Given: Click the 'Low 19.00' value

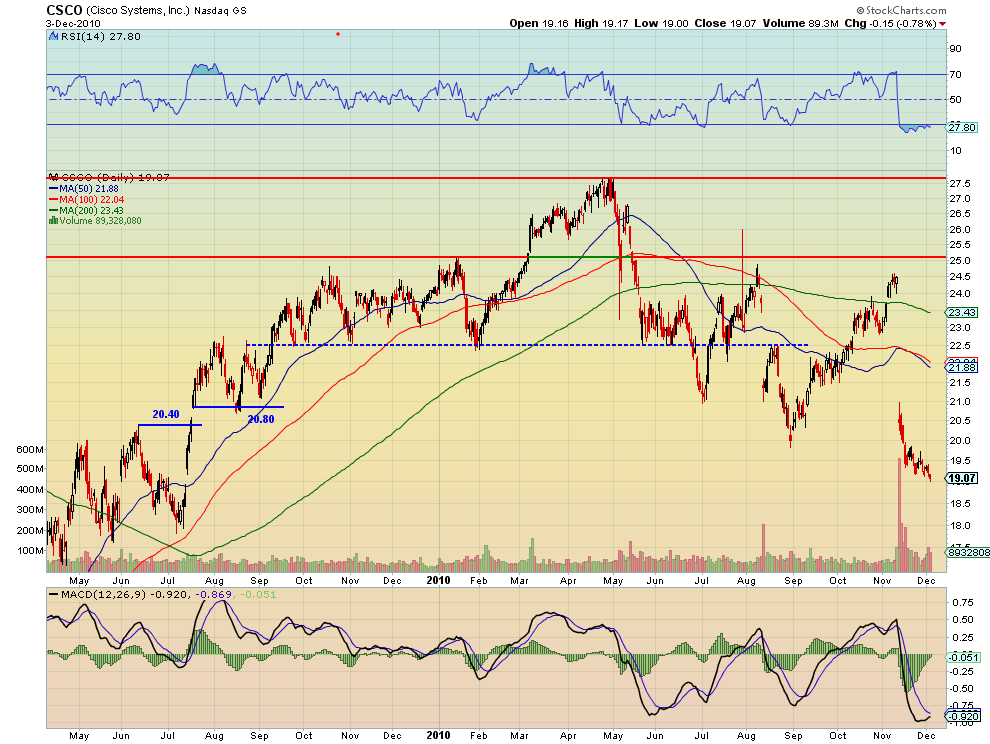Looking at the screenshot, I should pyautogui.click(x=661, y=23).
